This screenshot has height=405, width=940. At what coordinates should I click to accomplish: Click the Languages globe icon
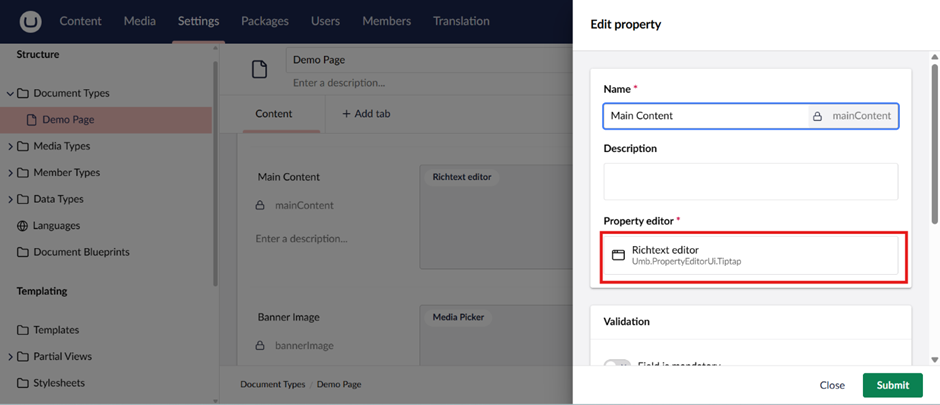coord(23,226)
